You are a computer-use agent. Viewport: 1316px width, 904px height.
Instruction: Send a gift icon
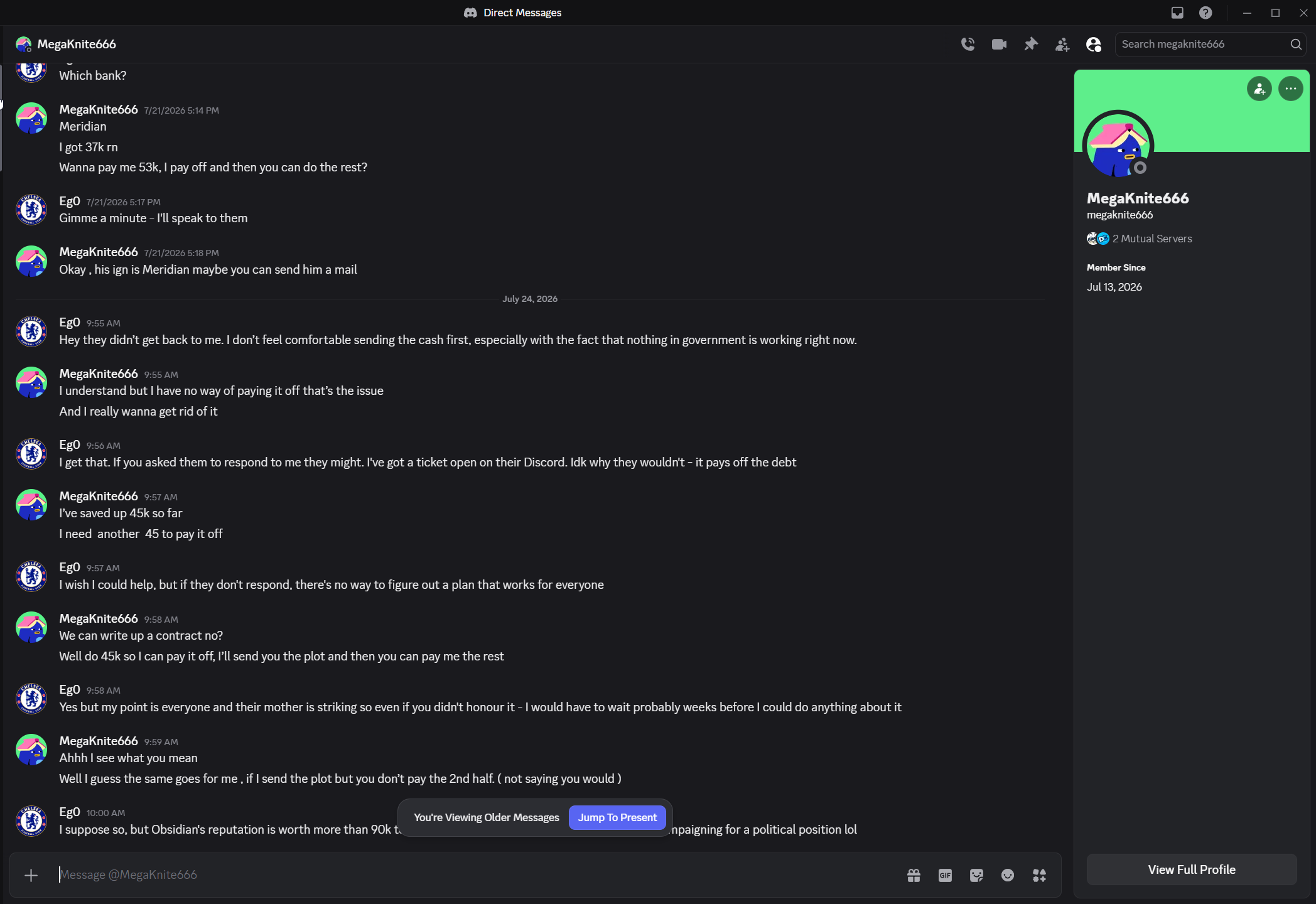tap(914, 875)
